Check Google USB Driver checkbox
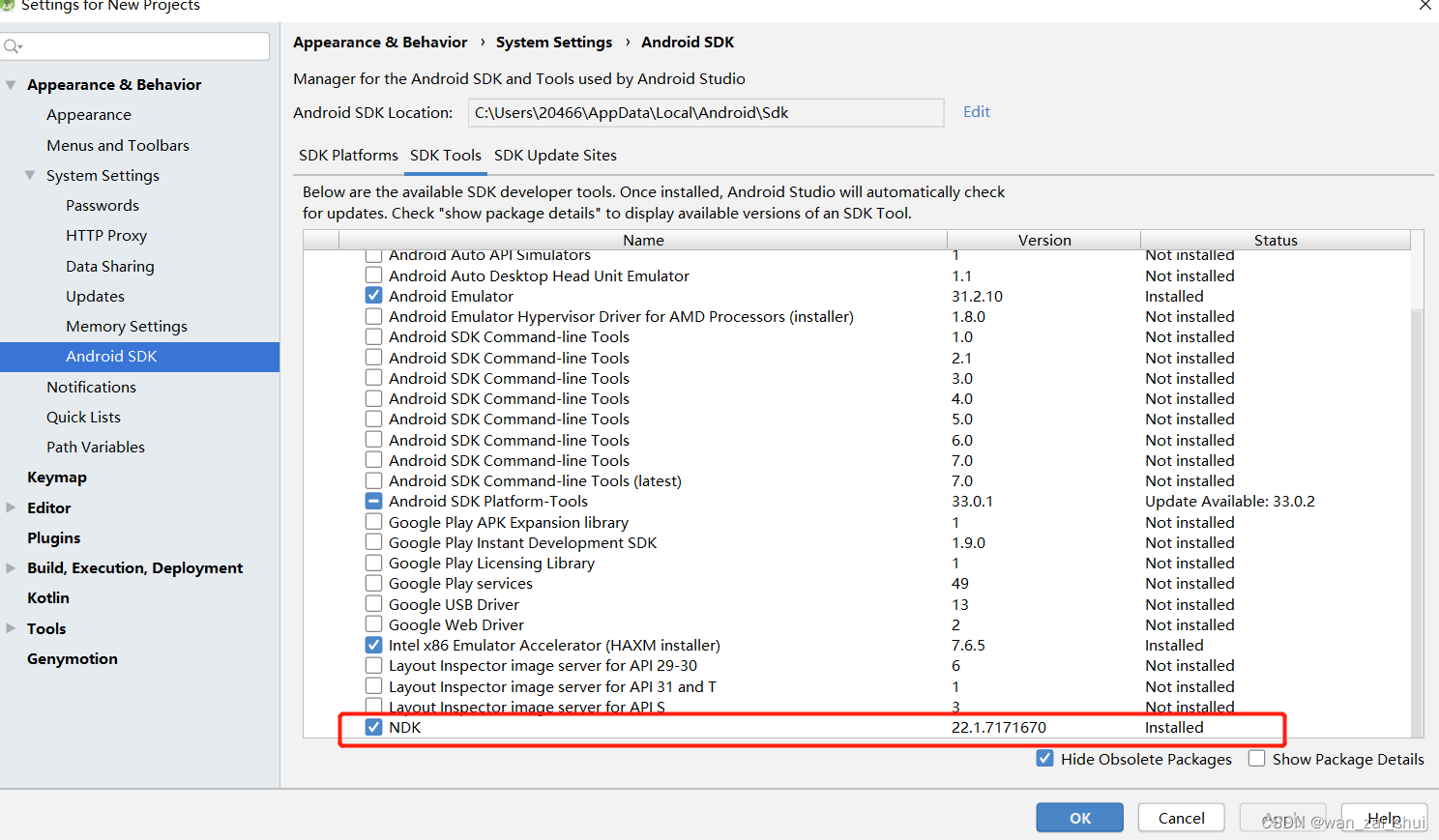1439x840 pixels. (x=373, y=604)
